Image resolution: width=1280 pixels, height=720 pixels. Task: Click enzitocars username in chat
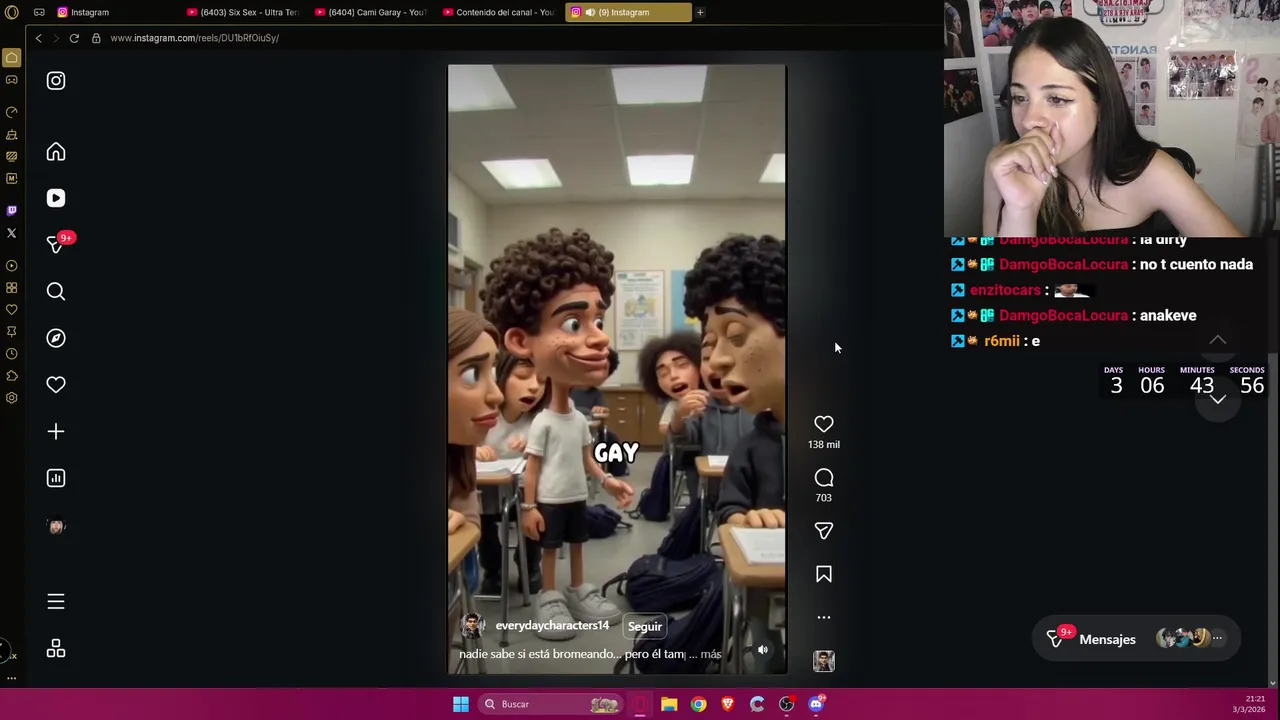coord(1005,290)
